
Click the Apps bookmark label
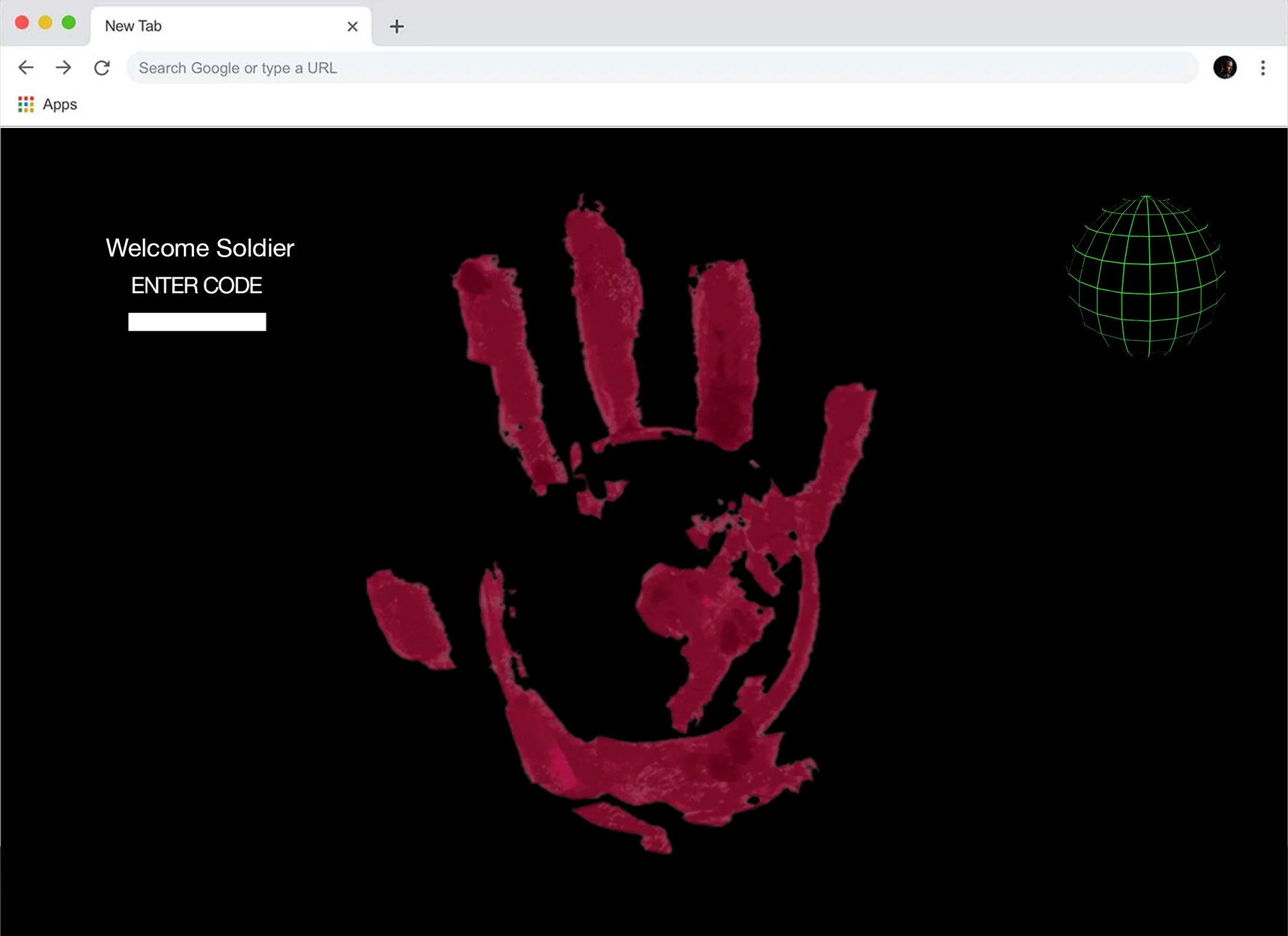(60, 105)
